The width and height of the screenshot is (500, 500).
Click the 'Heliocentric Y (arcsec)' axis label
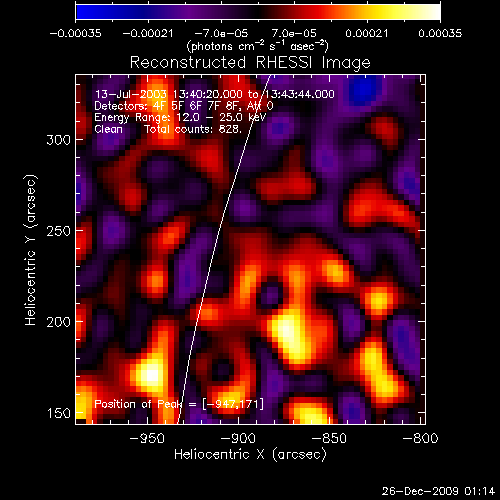[x=31, y=250]
